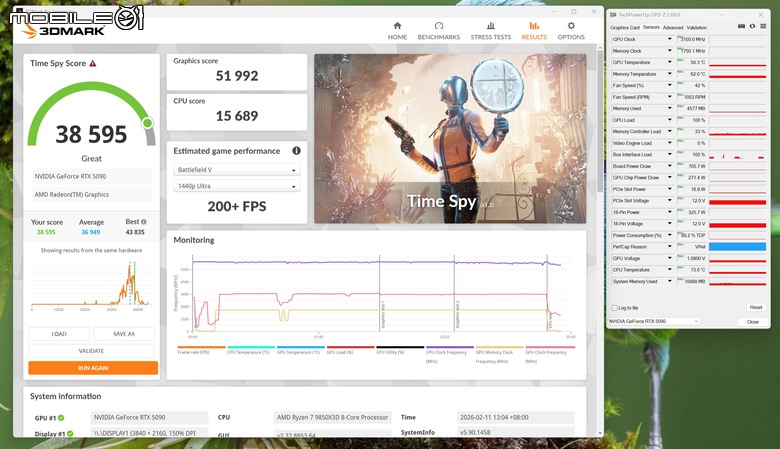Viewport: 780px width, 449px height.
Task: Click the SAVE AS button
Action: [x=124, y=334]
